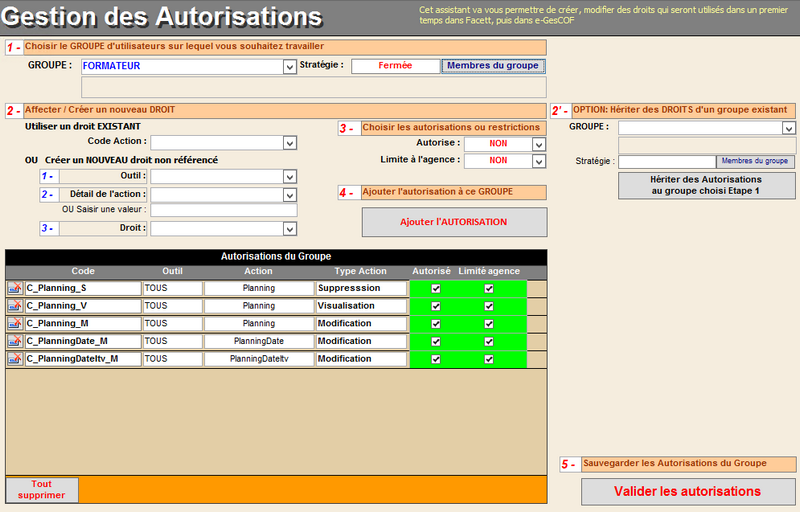Expand the Code Action dropdown
Screen dimensions: 800x512
coord(289,143)
